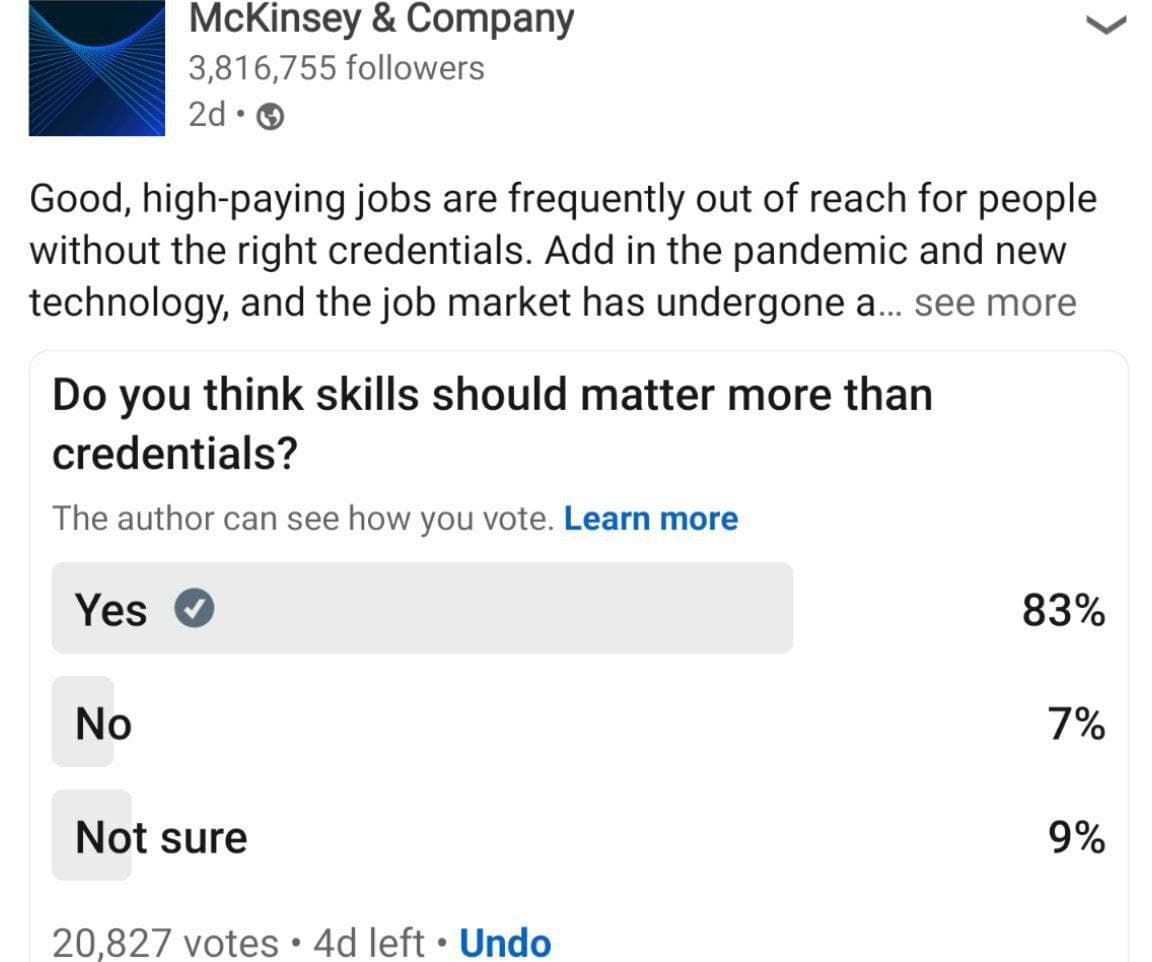Click the globe public visibility icon
Viewport: 1152px width, 962px height.
pos(270,116)
